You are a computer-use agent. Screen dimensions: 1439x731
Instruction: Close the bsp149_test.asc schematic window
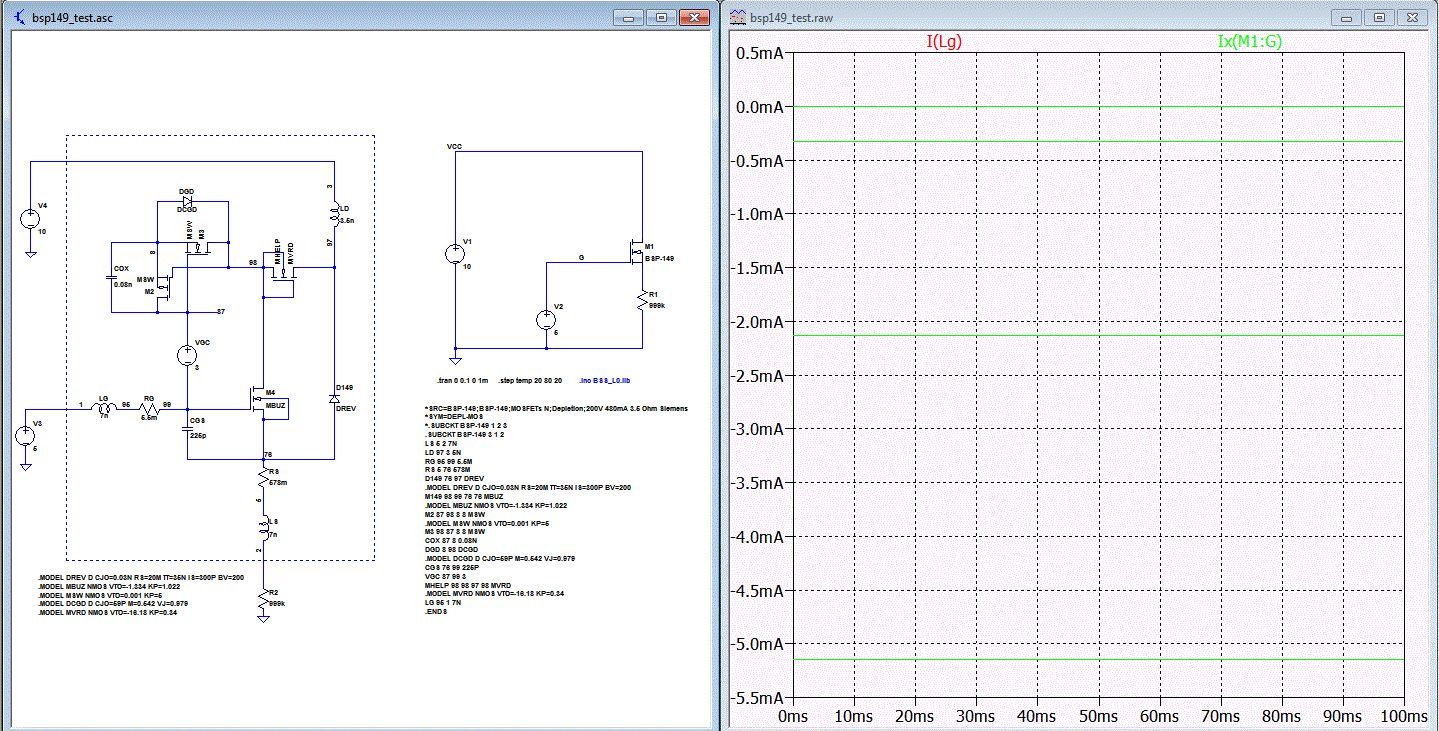[692, 17]
